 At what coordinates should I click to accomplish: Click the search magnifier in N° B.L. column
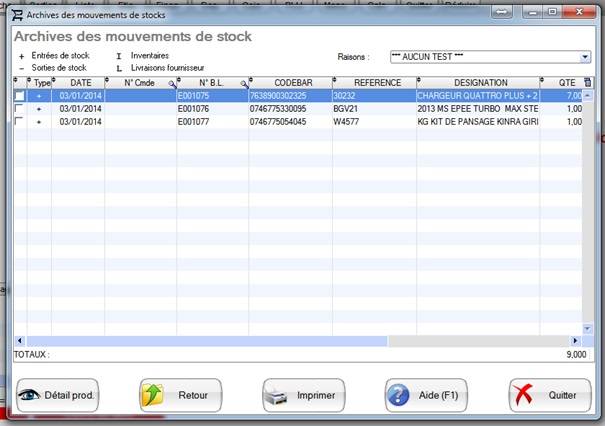pos(243,83)
